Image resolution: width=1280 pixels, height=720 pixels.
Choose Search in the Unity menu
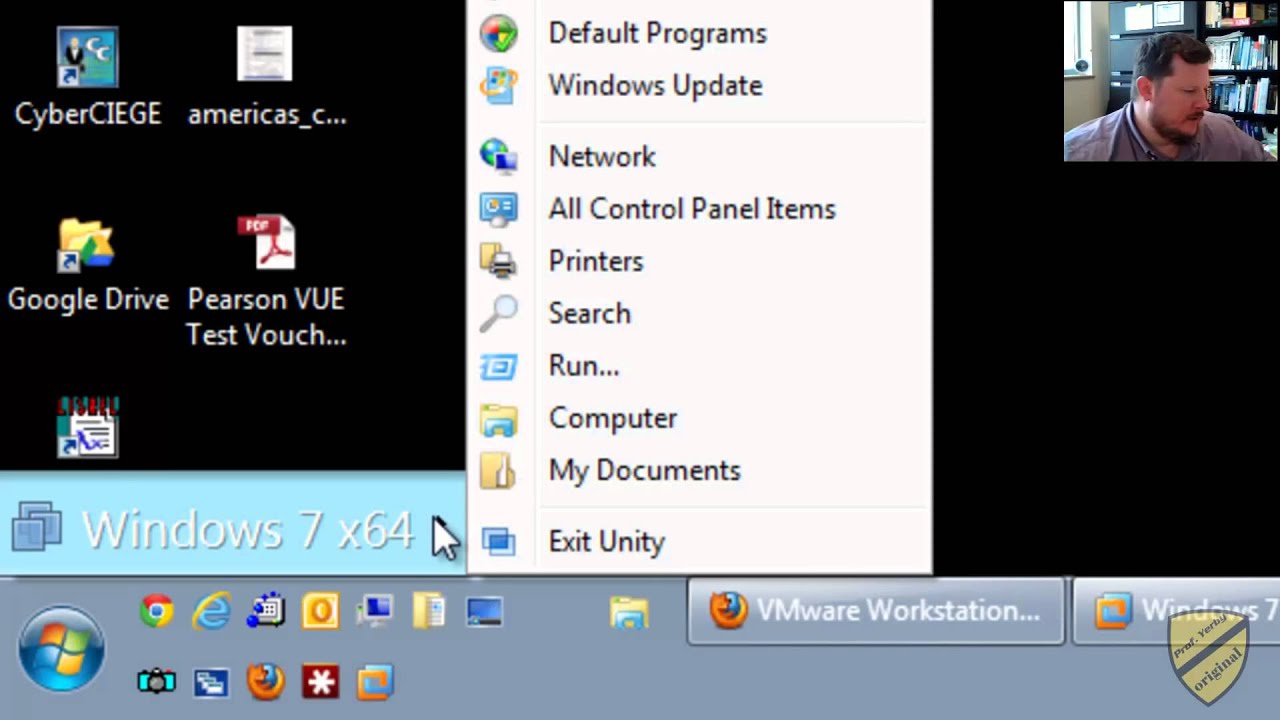pos(700,313)
